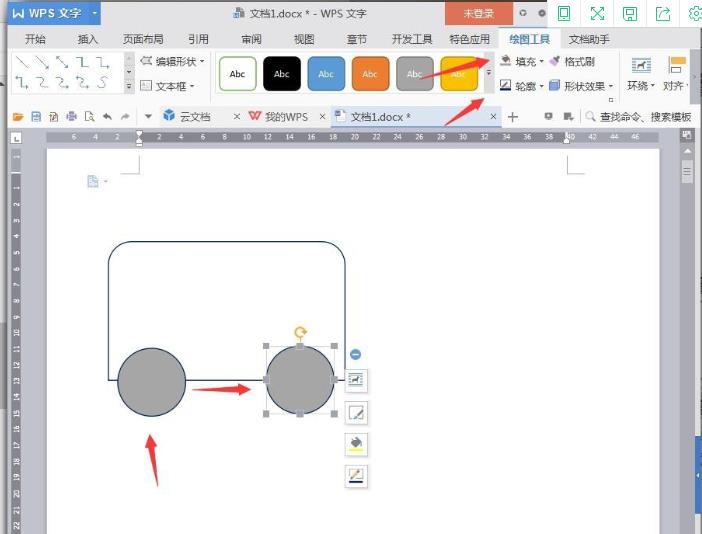Click the print icon in quick toolbar

[x=72, y=117]
